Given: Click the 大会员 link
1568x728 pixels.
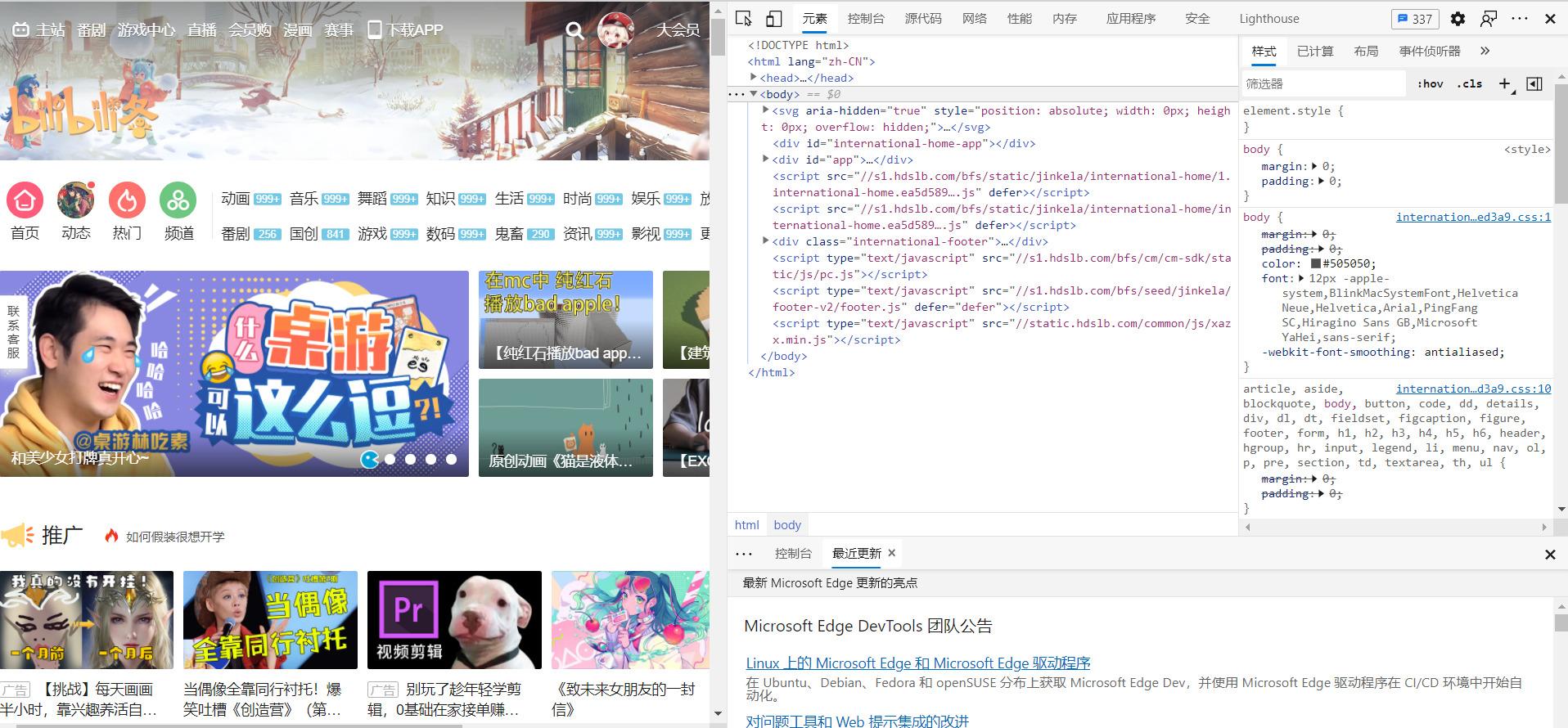Looking at the screenshot, I should pyautogui.click(x=678, y=30).
